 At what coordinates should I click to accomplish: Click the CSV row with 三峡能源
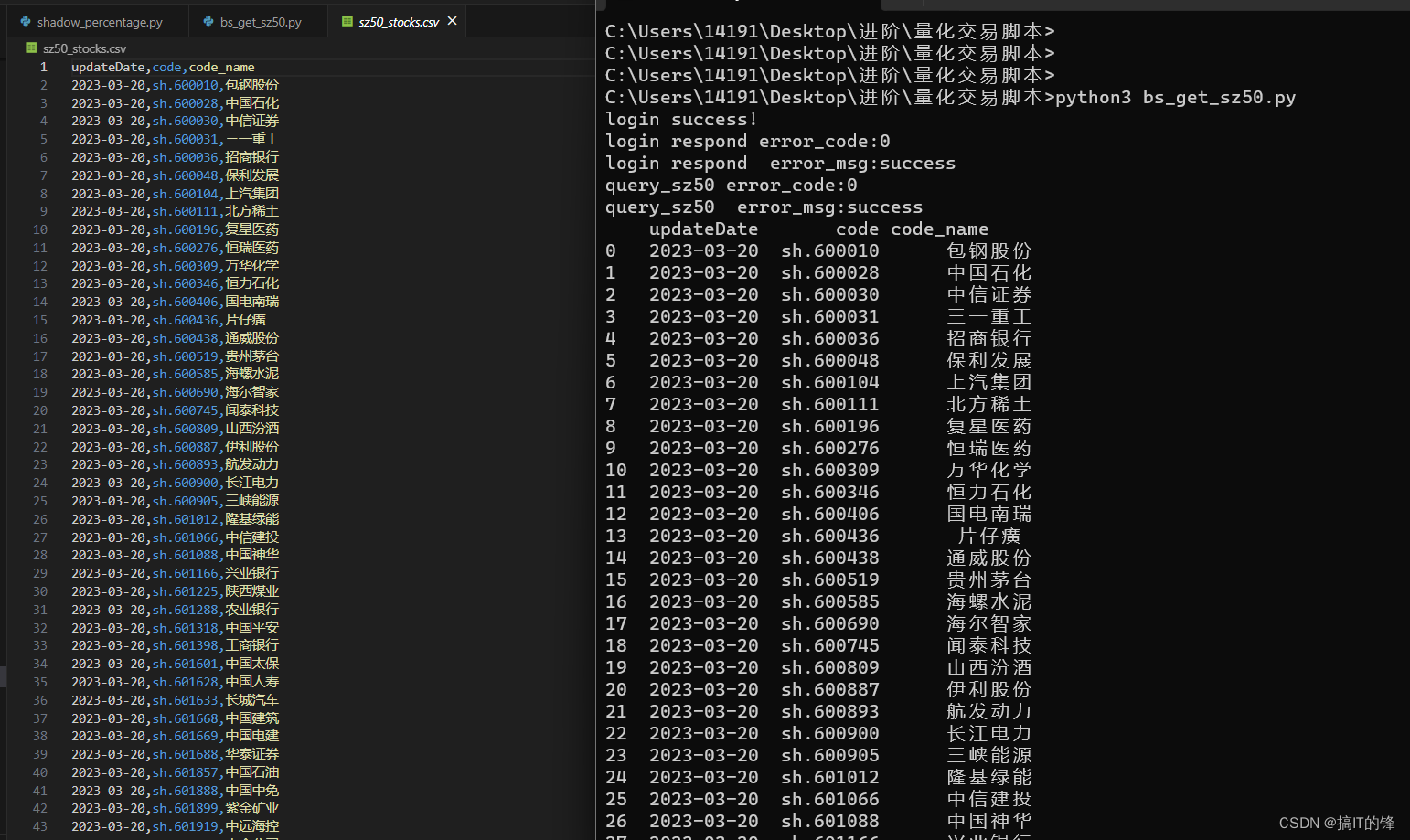(x=175, y=501)
